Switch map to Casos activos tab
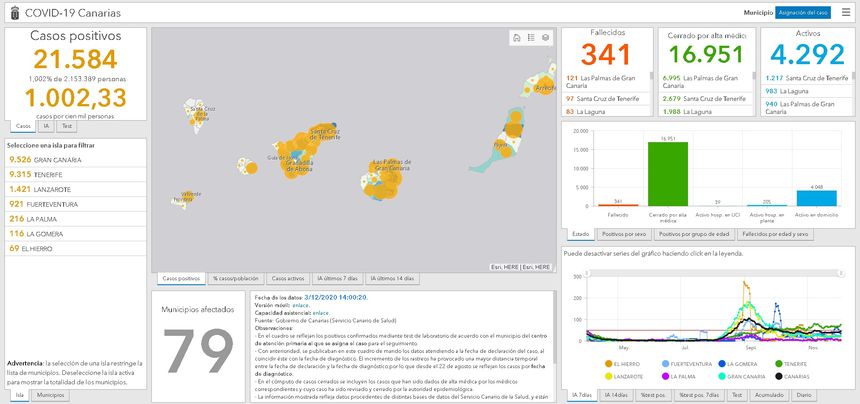Screen dimensions: 860x404 pos(288,278)
